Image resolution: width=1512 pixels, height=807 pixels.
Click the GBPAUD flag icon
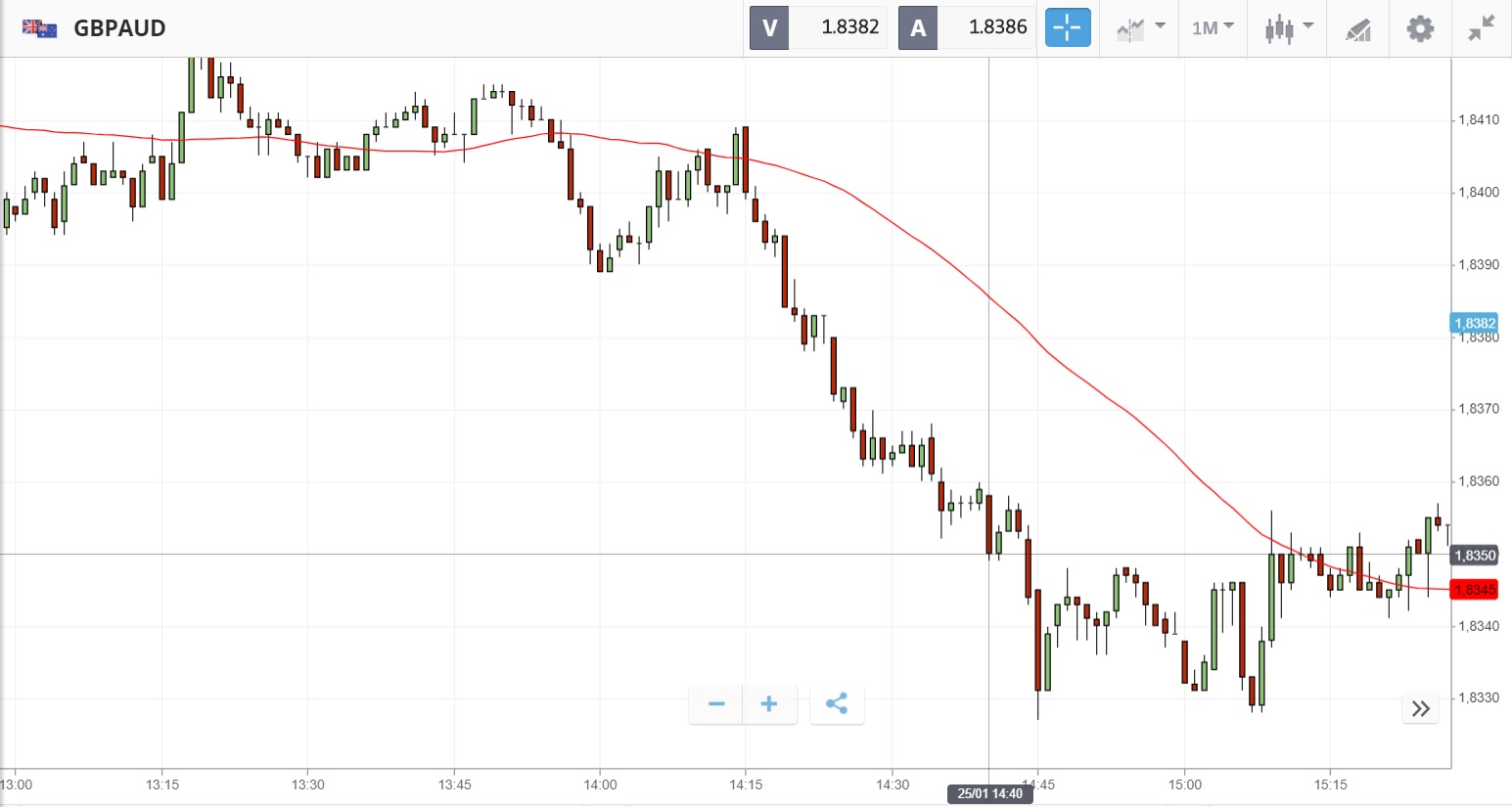point(39,27)
